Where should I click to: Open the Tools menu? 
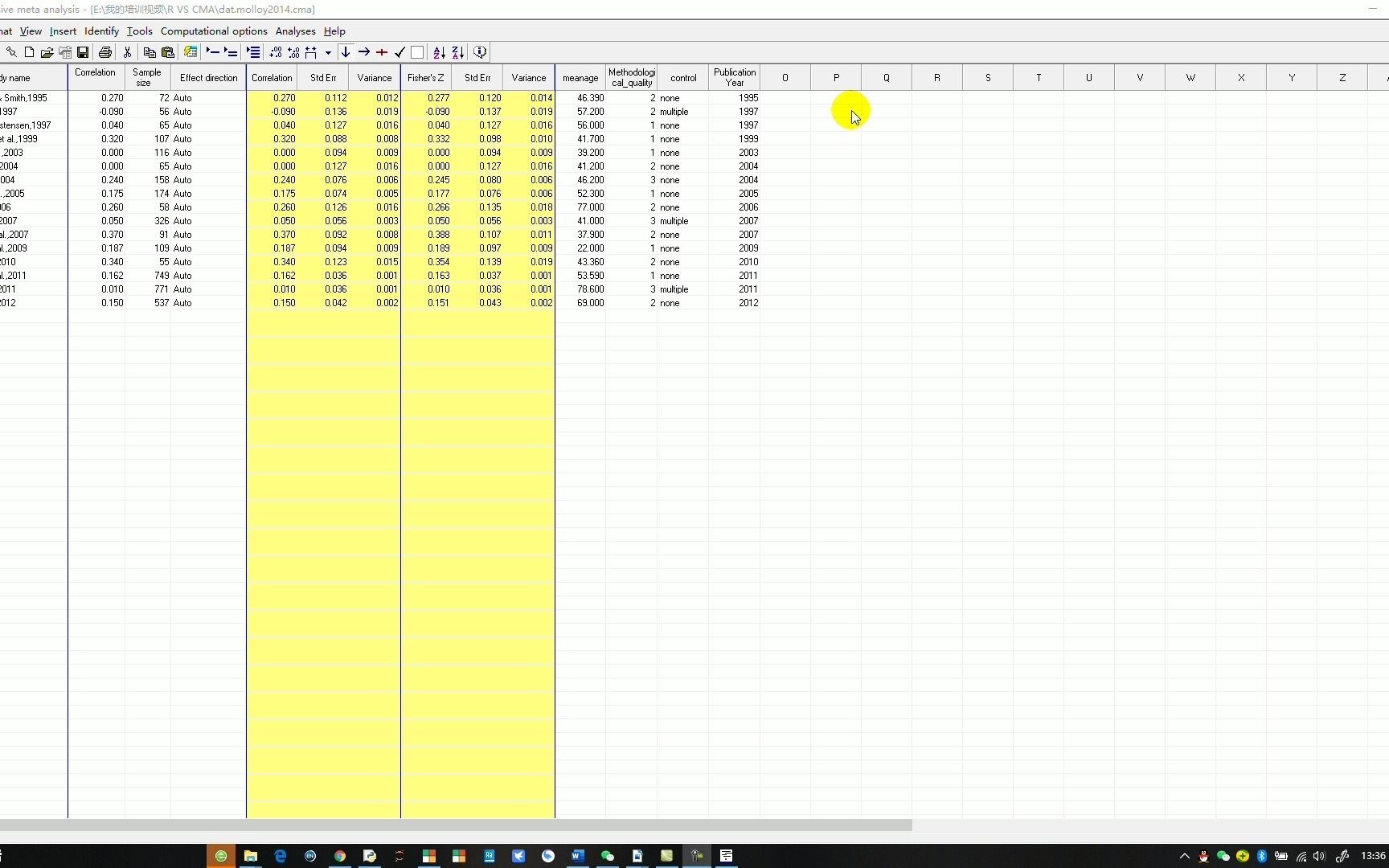tap(139, 31)
